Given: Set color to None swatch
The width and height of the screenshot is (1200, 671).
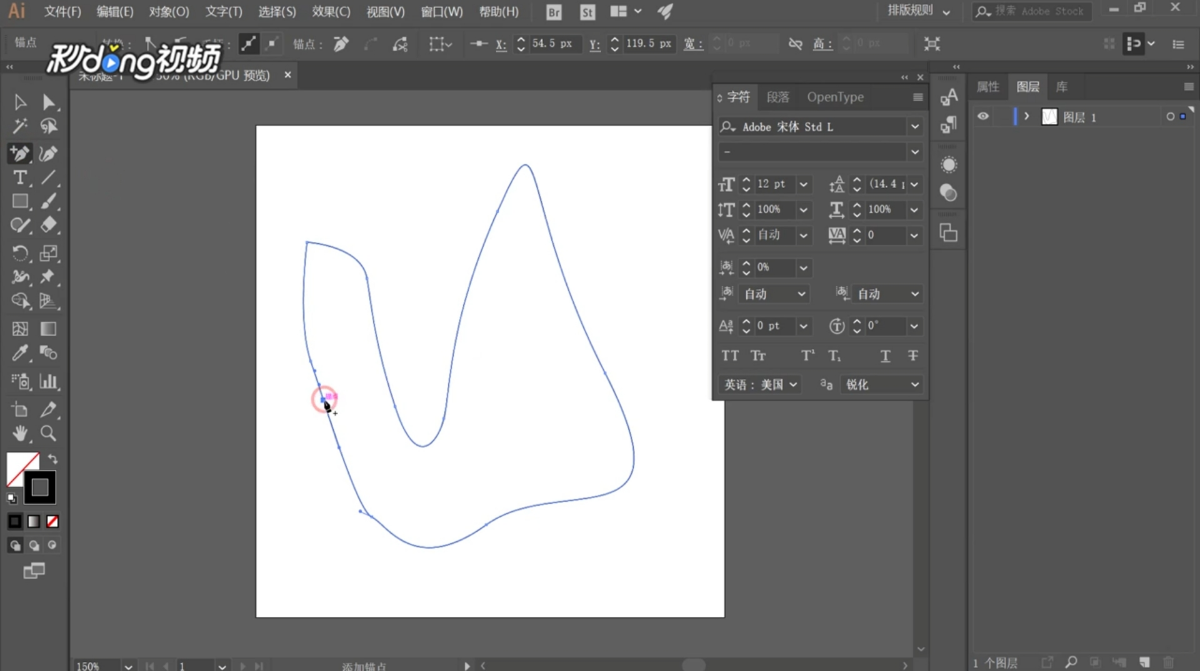Looking at the screenshot, I should [x=52, y=521].
